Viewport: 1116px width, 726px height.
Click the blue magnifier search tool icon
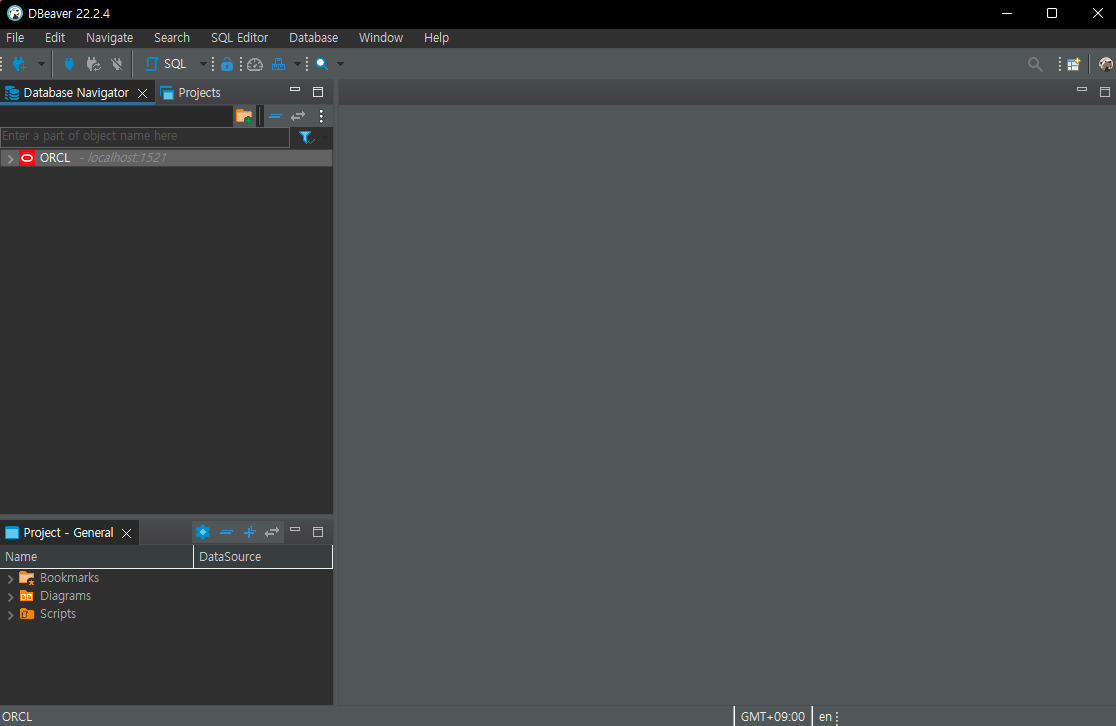(322, 64)
